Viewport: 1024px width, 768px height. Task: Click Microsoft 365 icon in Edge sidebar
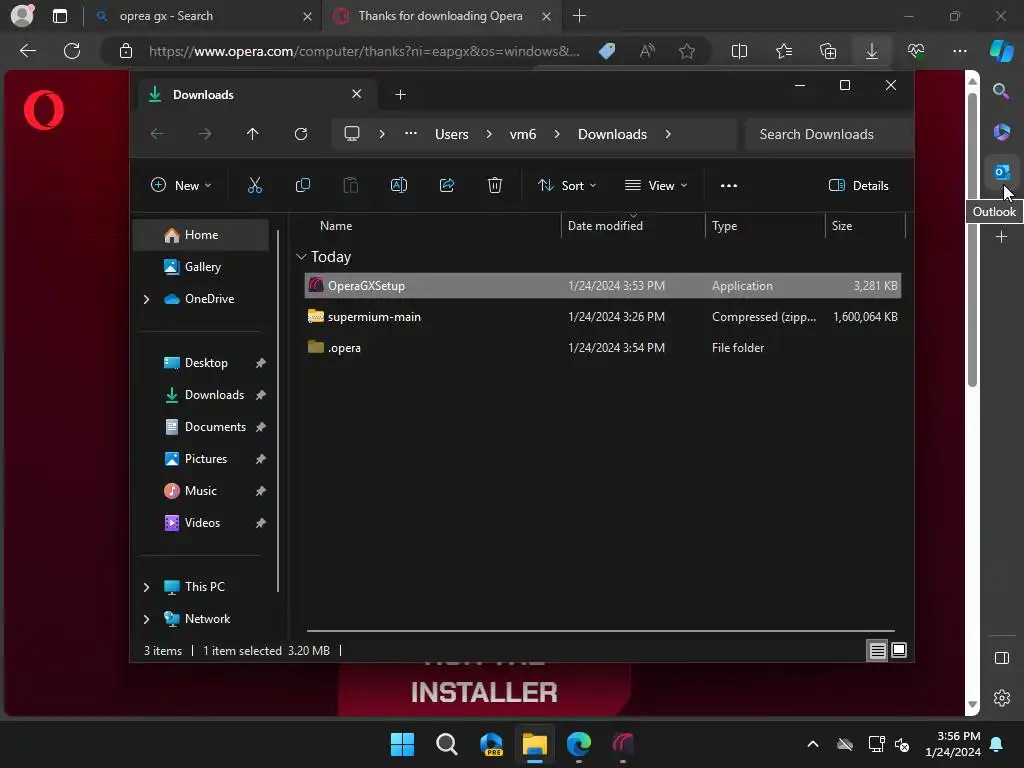click(1001, 131)
